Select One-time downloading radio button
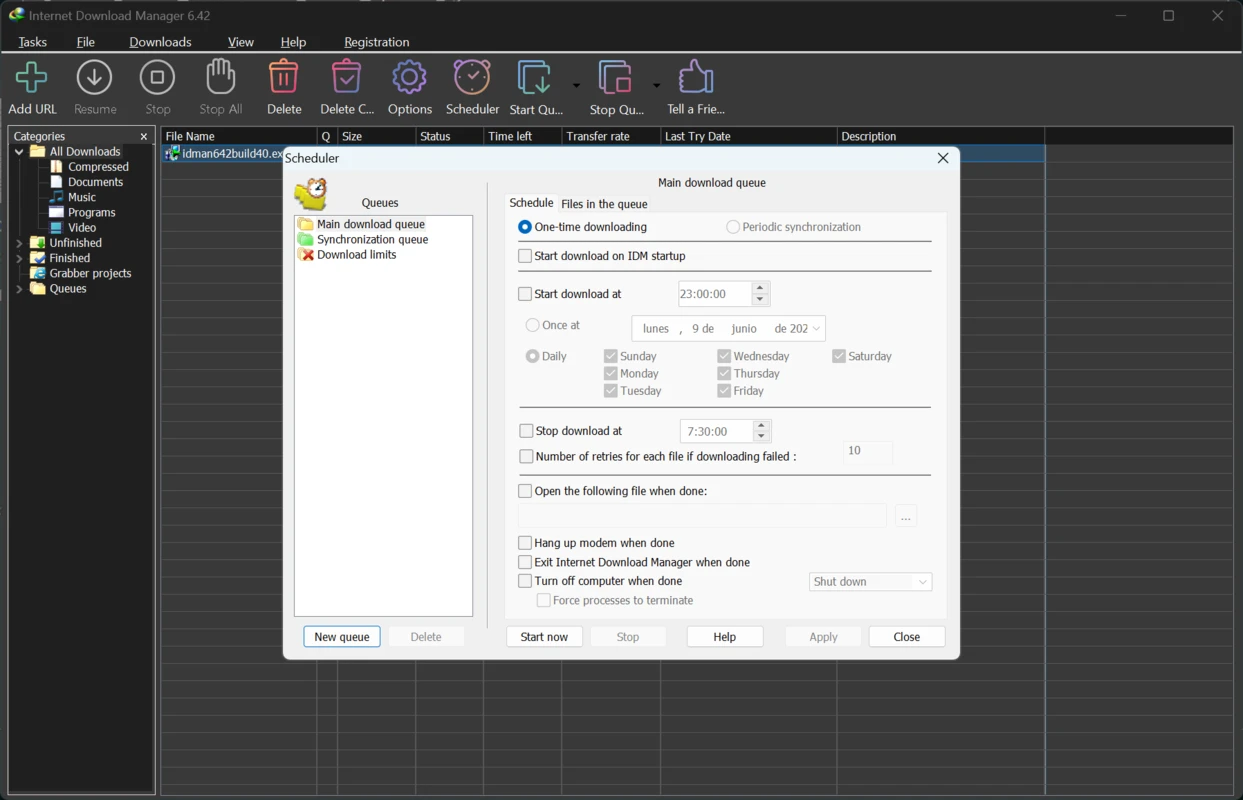 (525, 227)
